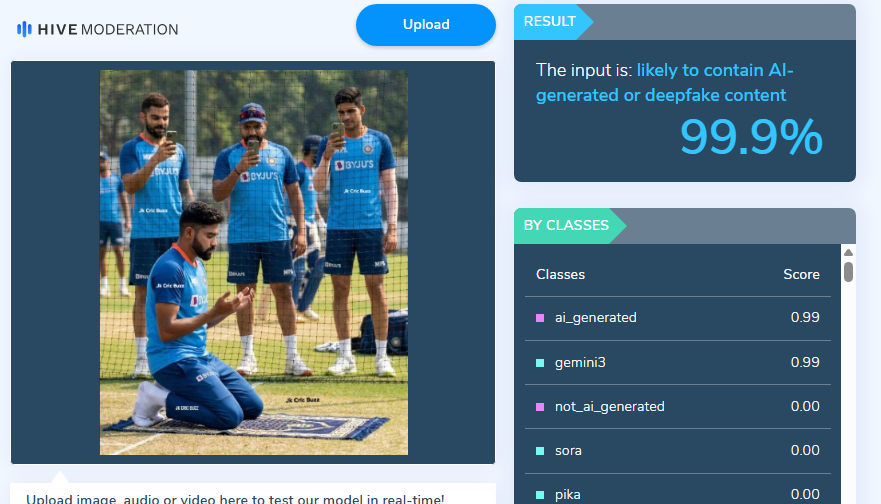The width and height of the screenshot is (881, 504).
Task: Click the Upload button
Action: click(x=426, y=25)
